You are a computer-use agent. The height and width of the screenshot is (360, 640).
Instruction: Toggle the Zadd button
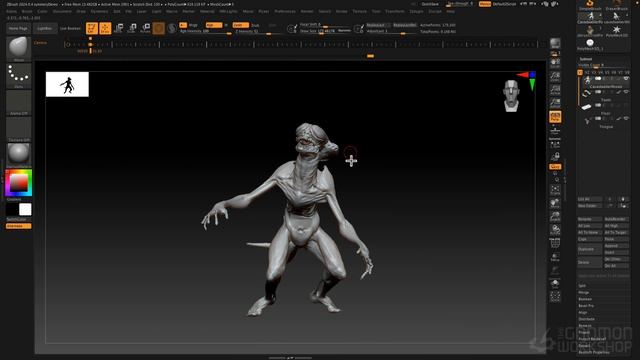pyautogui.click(x=240, y=25)
